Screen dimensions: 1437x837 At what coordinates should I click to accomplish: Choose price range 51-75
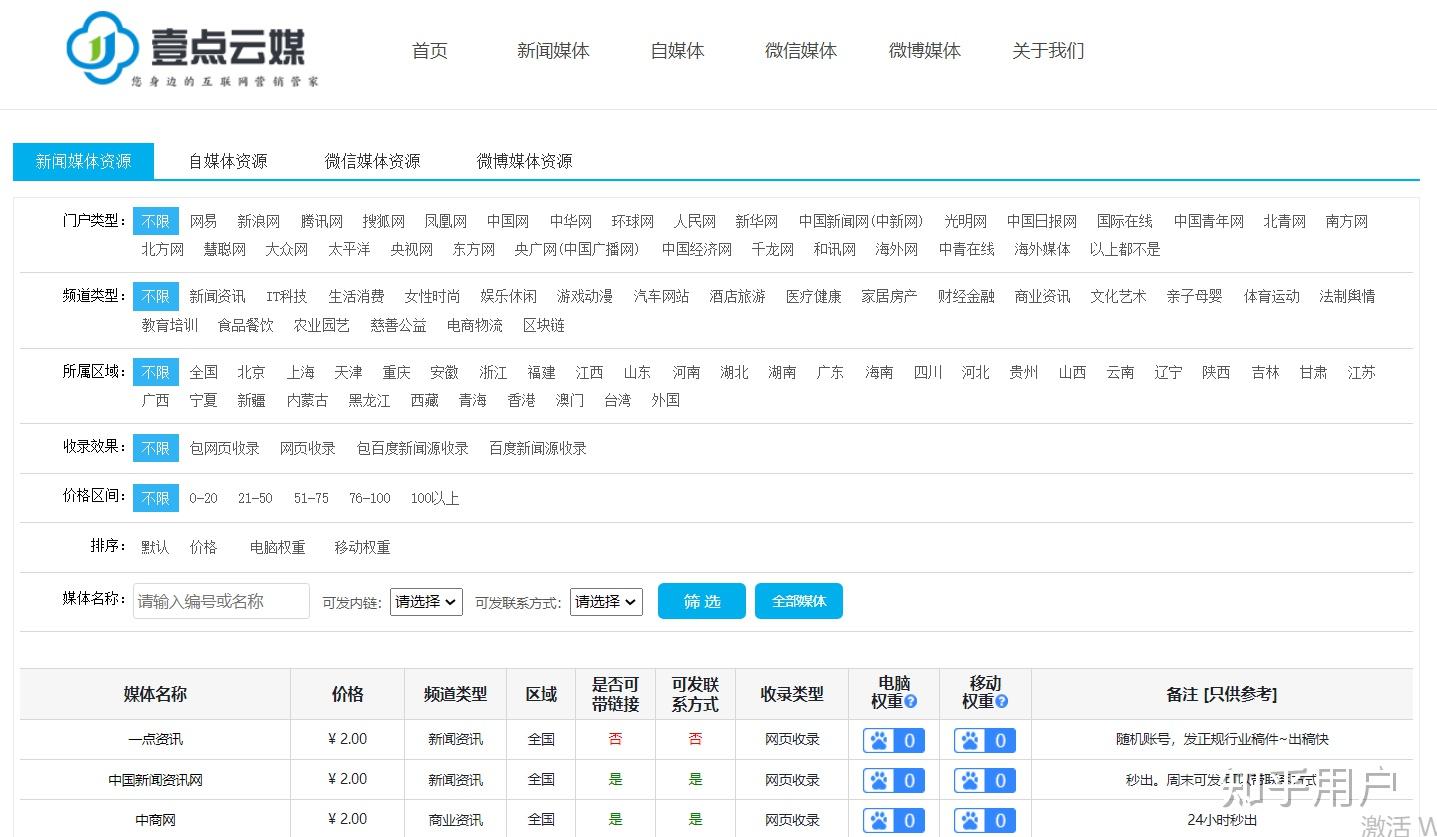[x=311, y=498]
